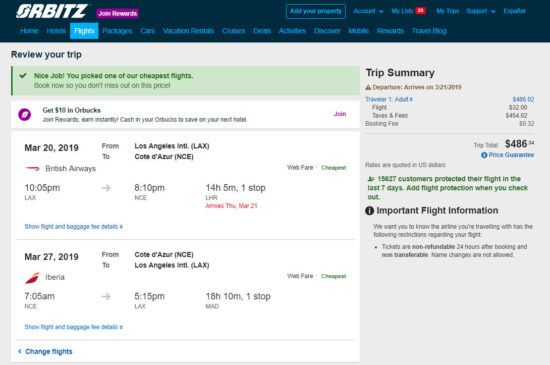Click the Price Guarantee info icon
Image resolution: width=550 pixels, height=365 pixels.
tap(484, 155)
